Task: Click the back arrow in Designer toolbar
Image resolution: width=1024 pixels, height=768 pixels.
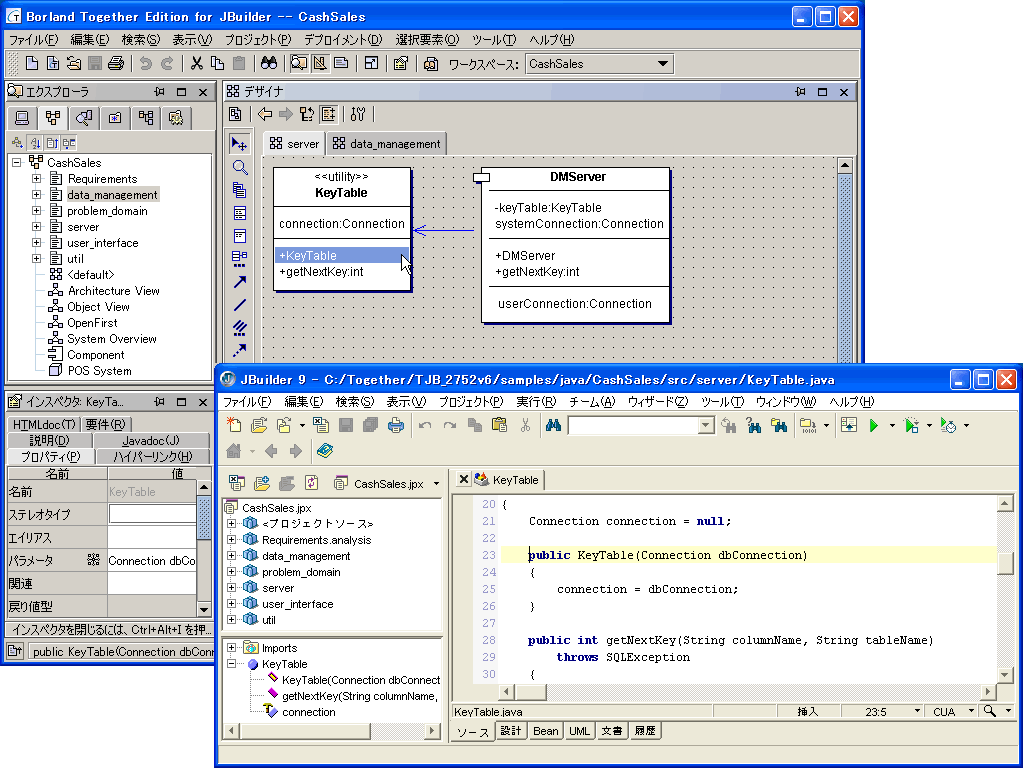Action: pyautogui.click(x=264, y=114)
